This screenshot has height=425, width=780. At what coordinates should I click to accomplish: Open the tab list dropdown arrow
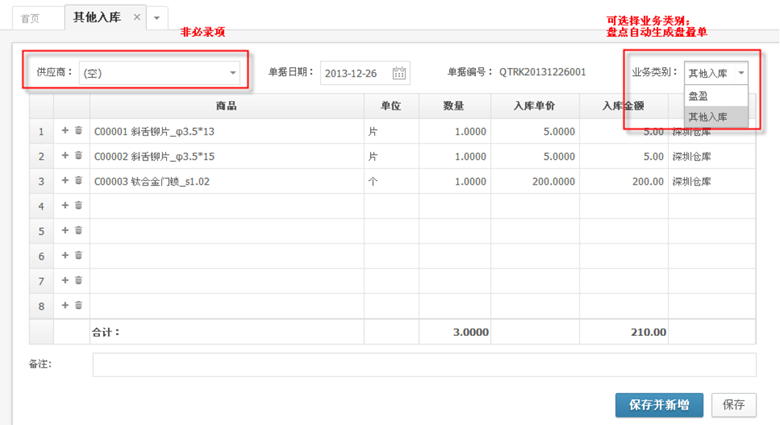157,18
